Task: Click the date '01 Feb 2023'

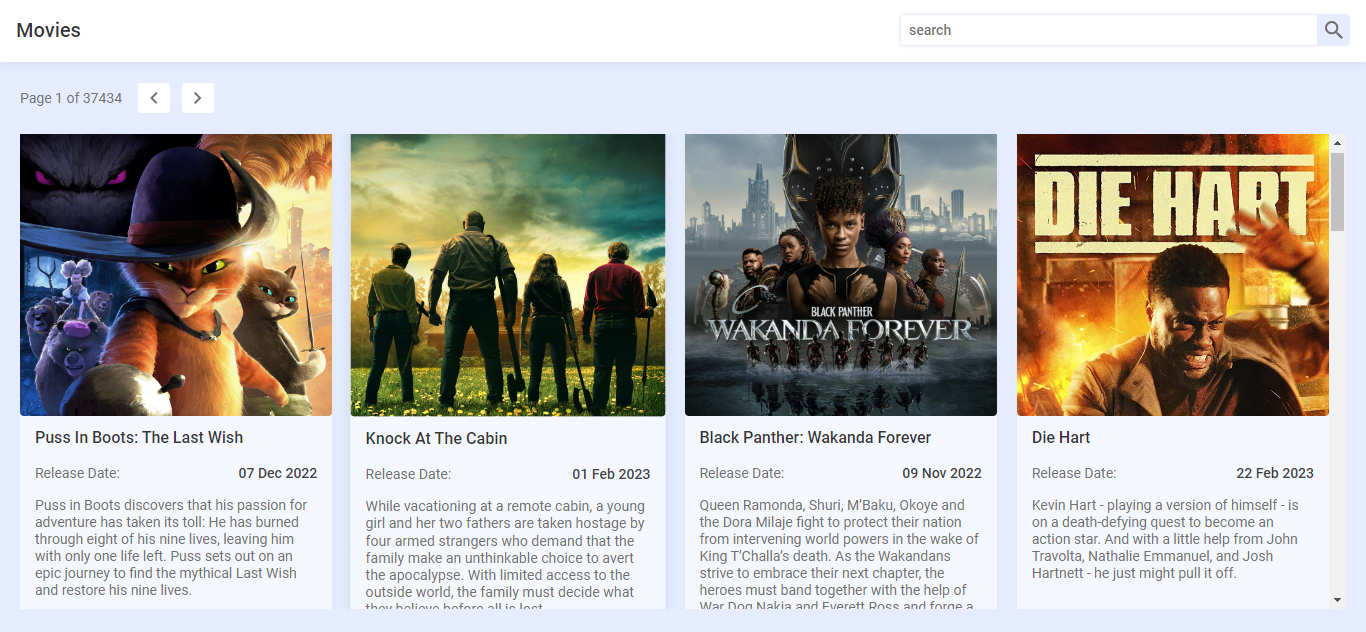Action: point(611,474)
